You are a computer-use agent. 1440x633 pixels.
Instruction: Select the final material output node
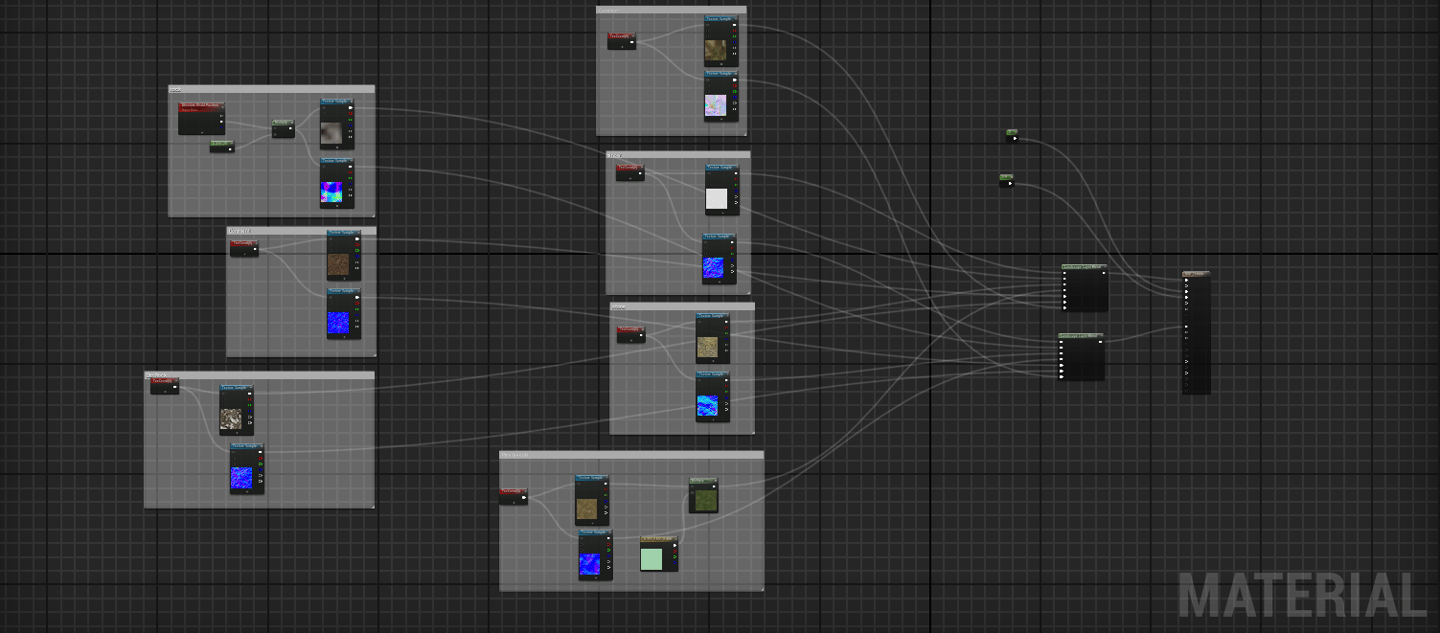point(1196,332)
